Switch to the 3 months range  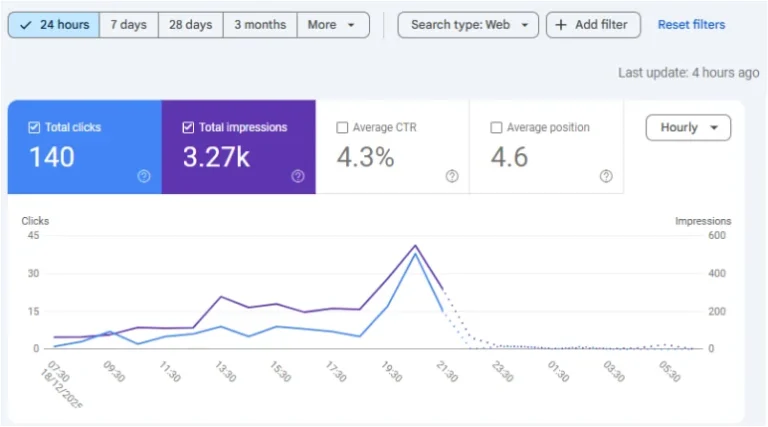point(259,25)
